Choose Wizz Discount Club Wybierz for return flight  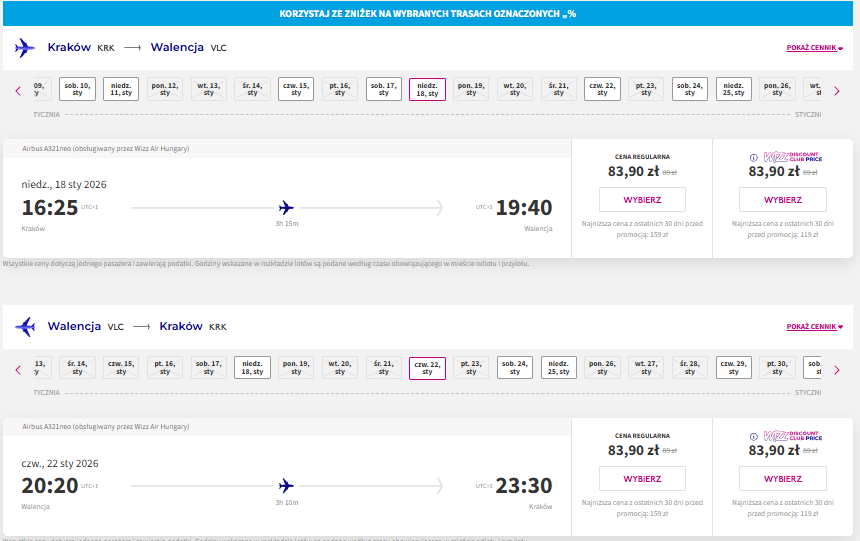coord(783,478)
